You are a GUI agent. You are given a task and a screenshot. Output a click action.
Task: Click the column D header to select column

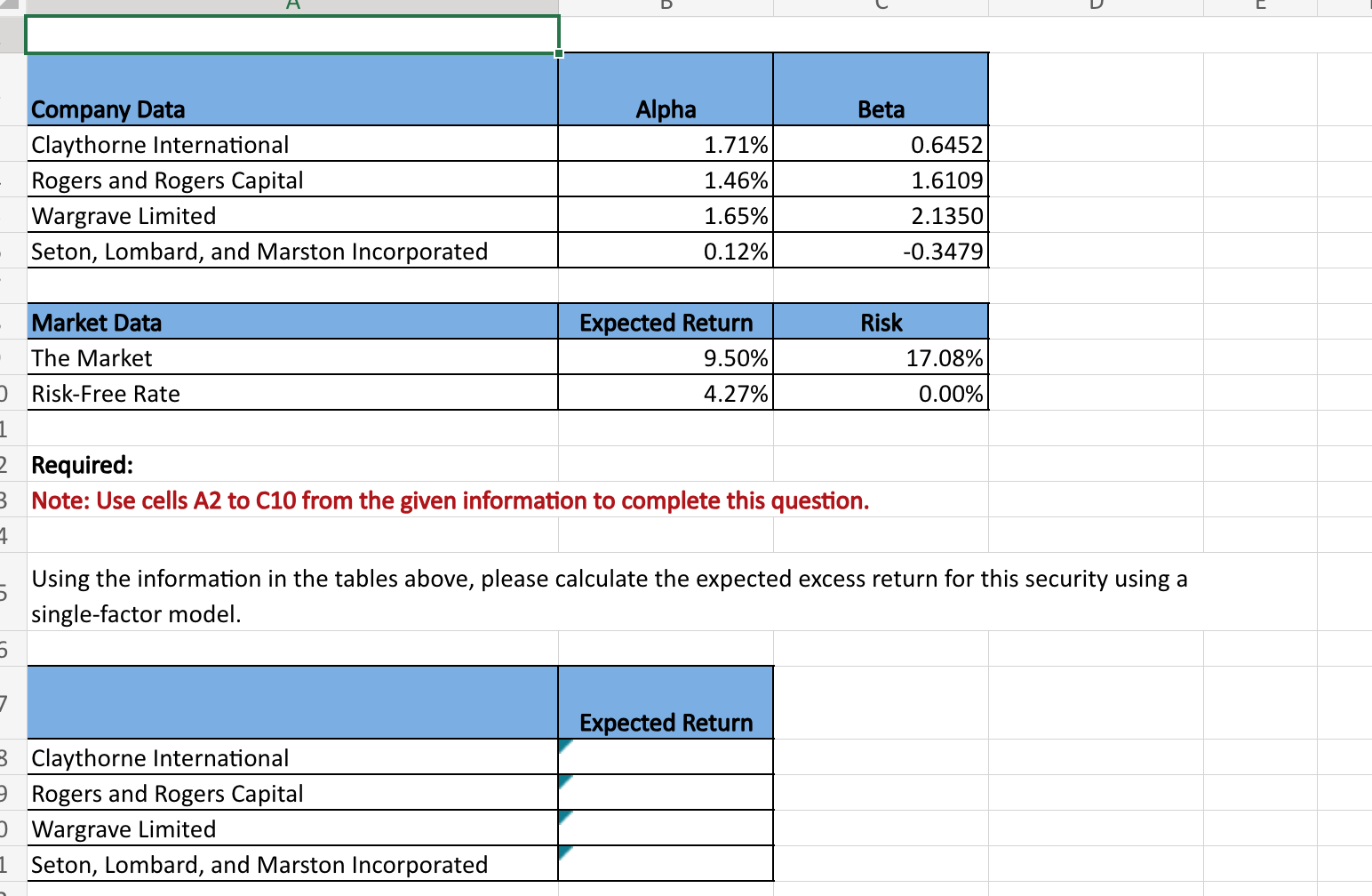1095,5
